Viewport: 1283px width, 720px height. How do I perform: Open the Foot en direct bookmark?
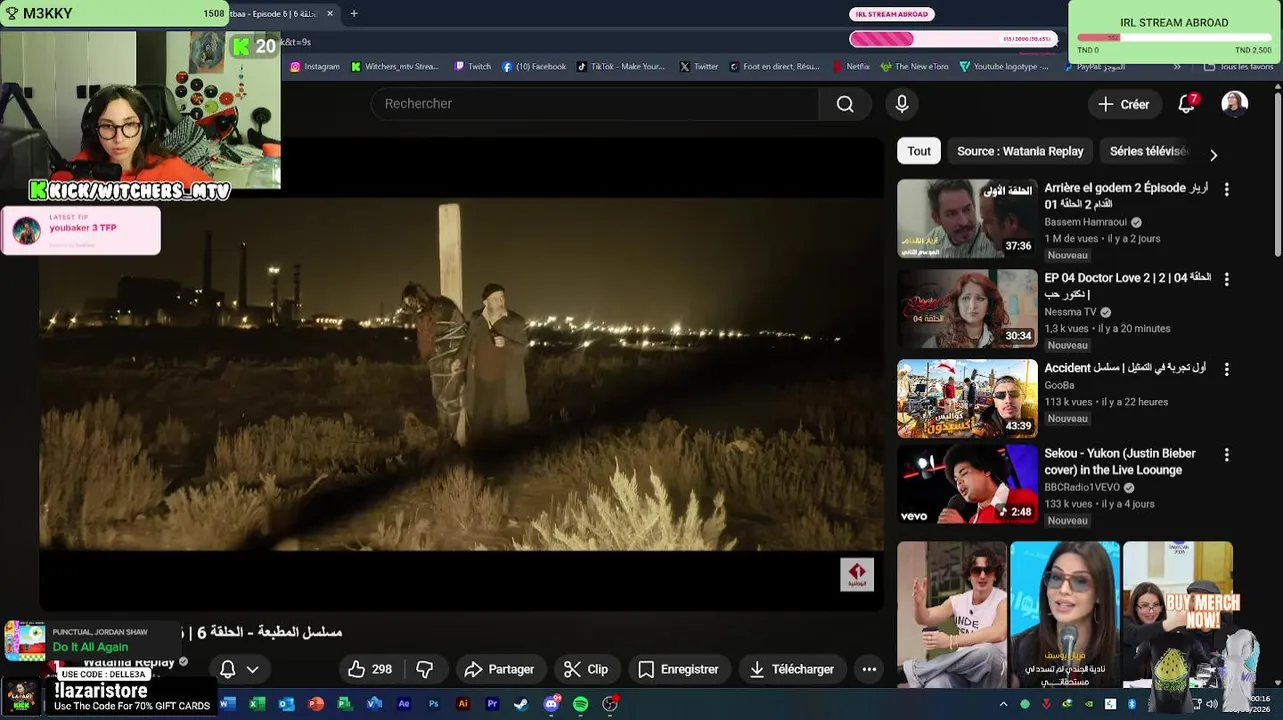[775, 67]
